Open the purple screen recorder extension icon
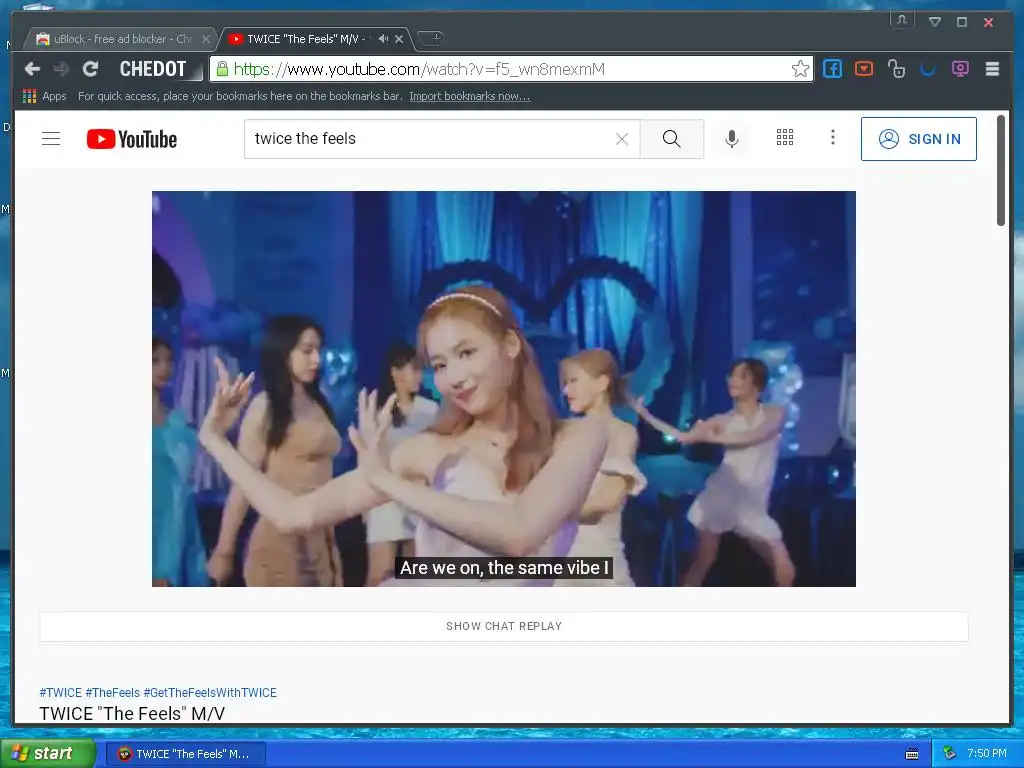The width and height of the screenshot is (1024, 768). coord(960,69)
